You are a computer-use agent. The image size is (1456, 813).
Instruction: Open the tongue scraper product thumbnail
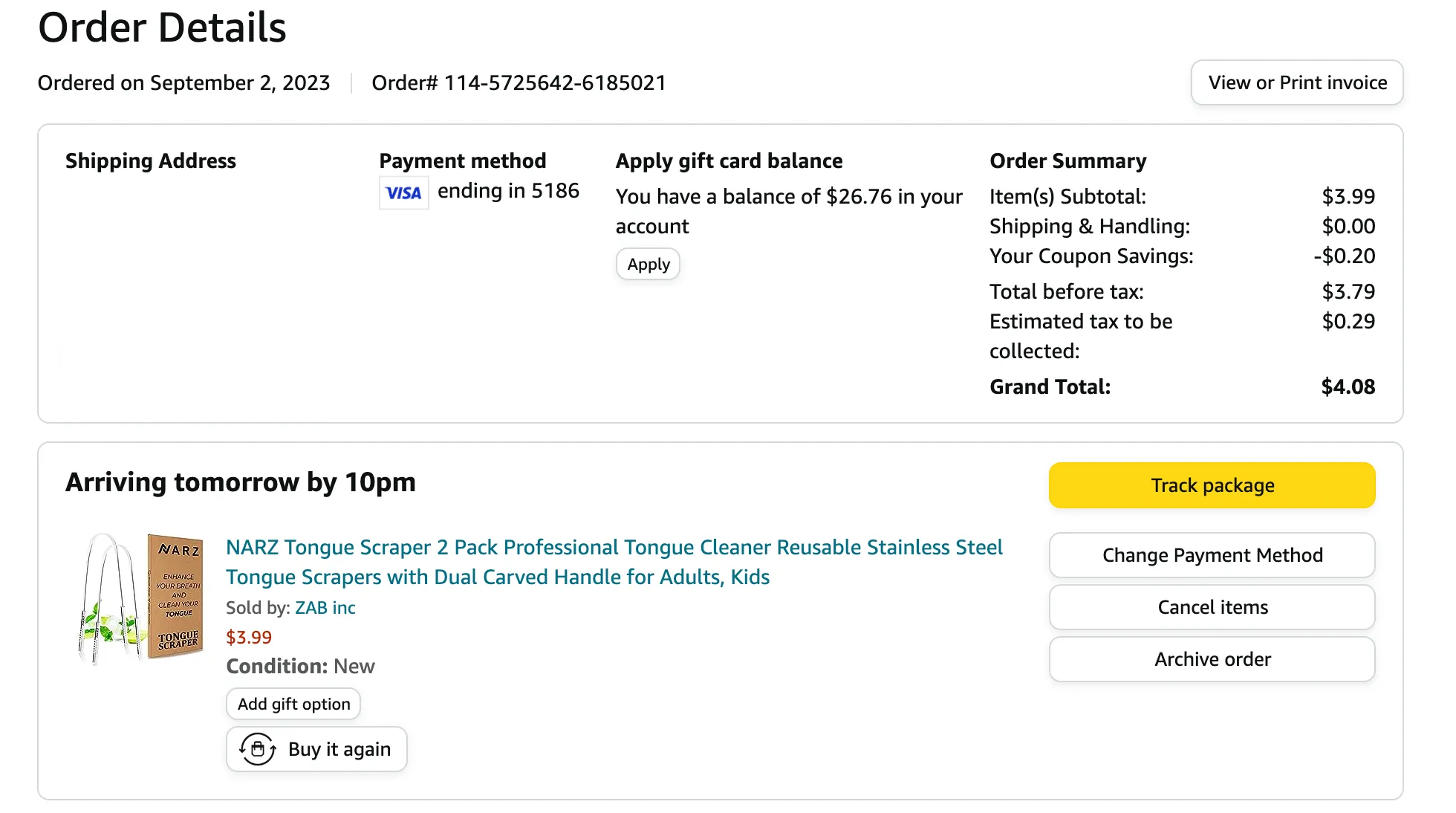coord(141,597)
